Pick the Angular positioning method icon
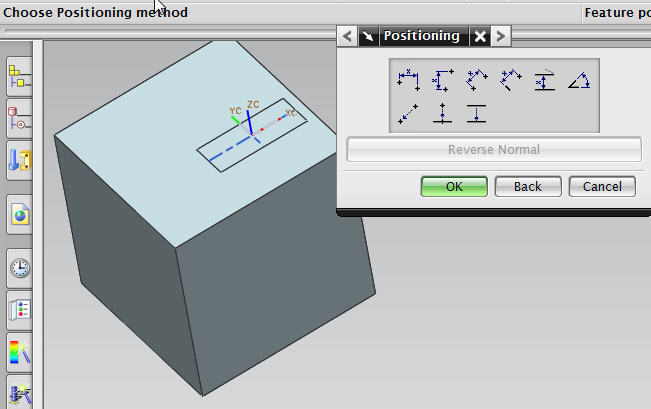The image size is (651, 409). click(x=579, y=80)
